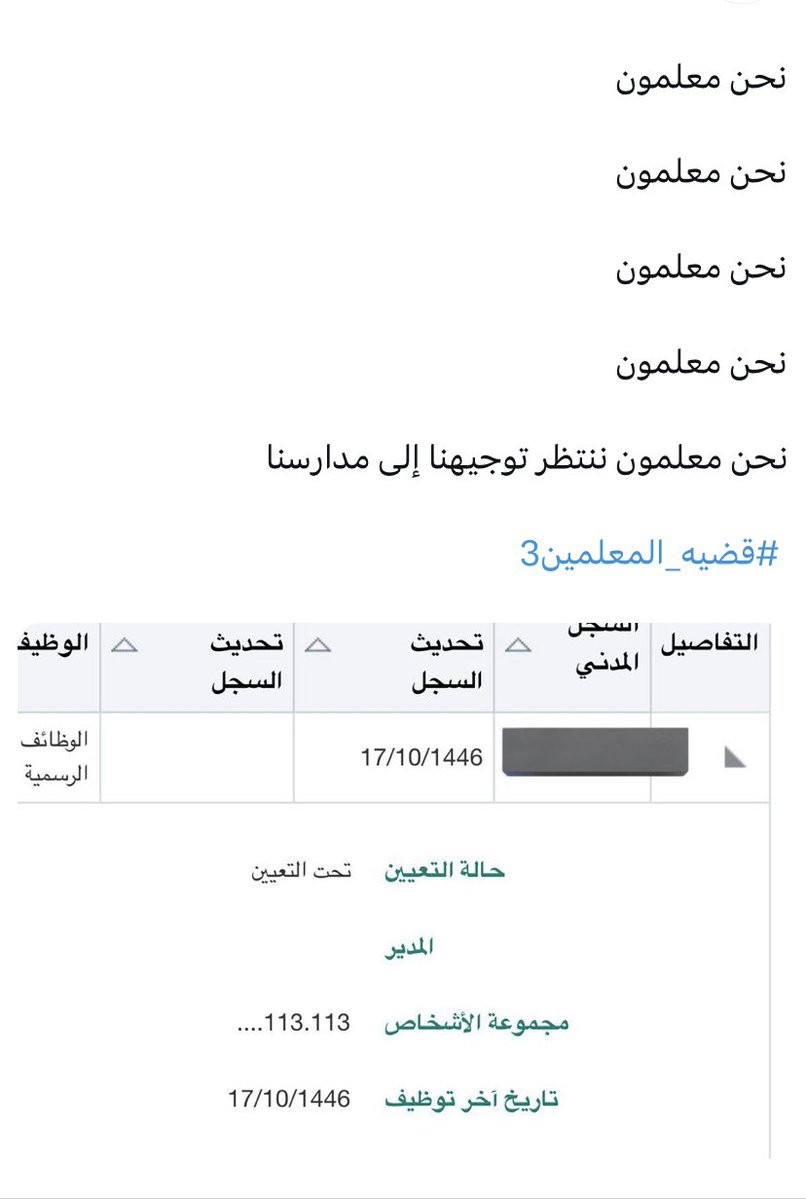The image size is (806, 1199).
Task: Sort by السجل المدني column arrow
Action: point(518,645)
